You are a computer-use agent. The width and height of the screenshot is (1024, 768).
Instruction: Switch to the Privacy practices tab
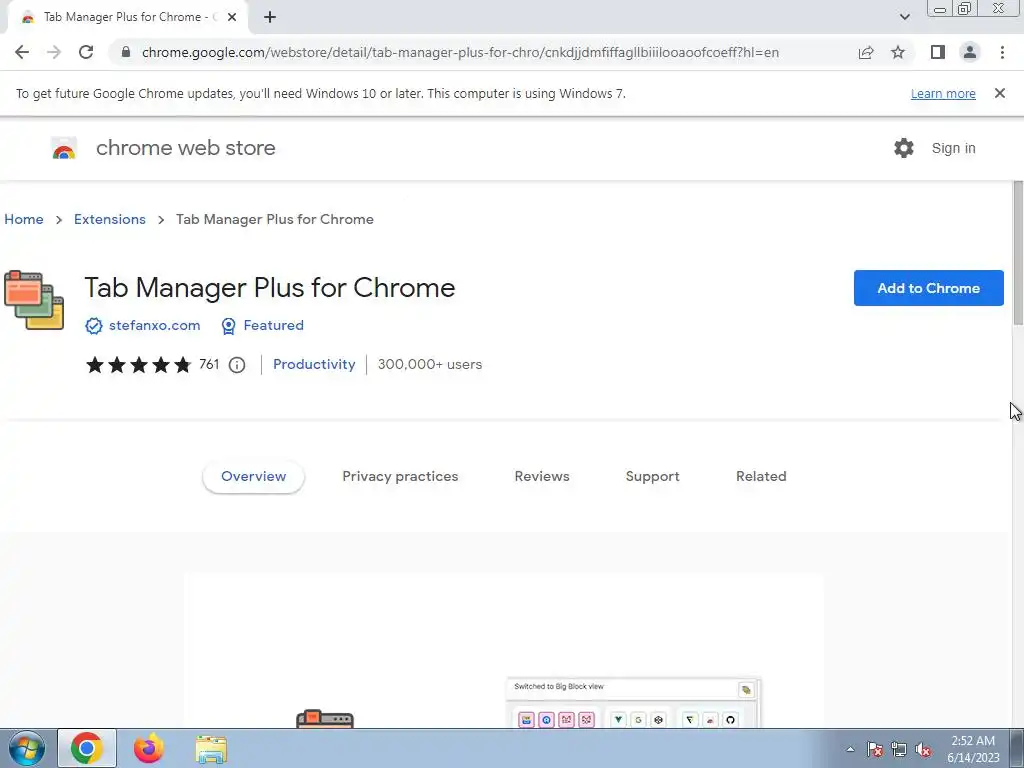point(400,477)
